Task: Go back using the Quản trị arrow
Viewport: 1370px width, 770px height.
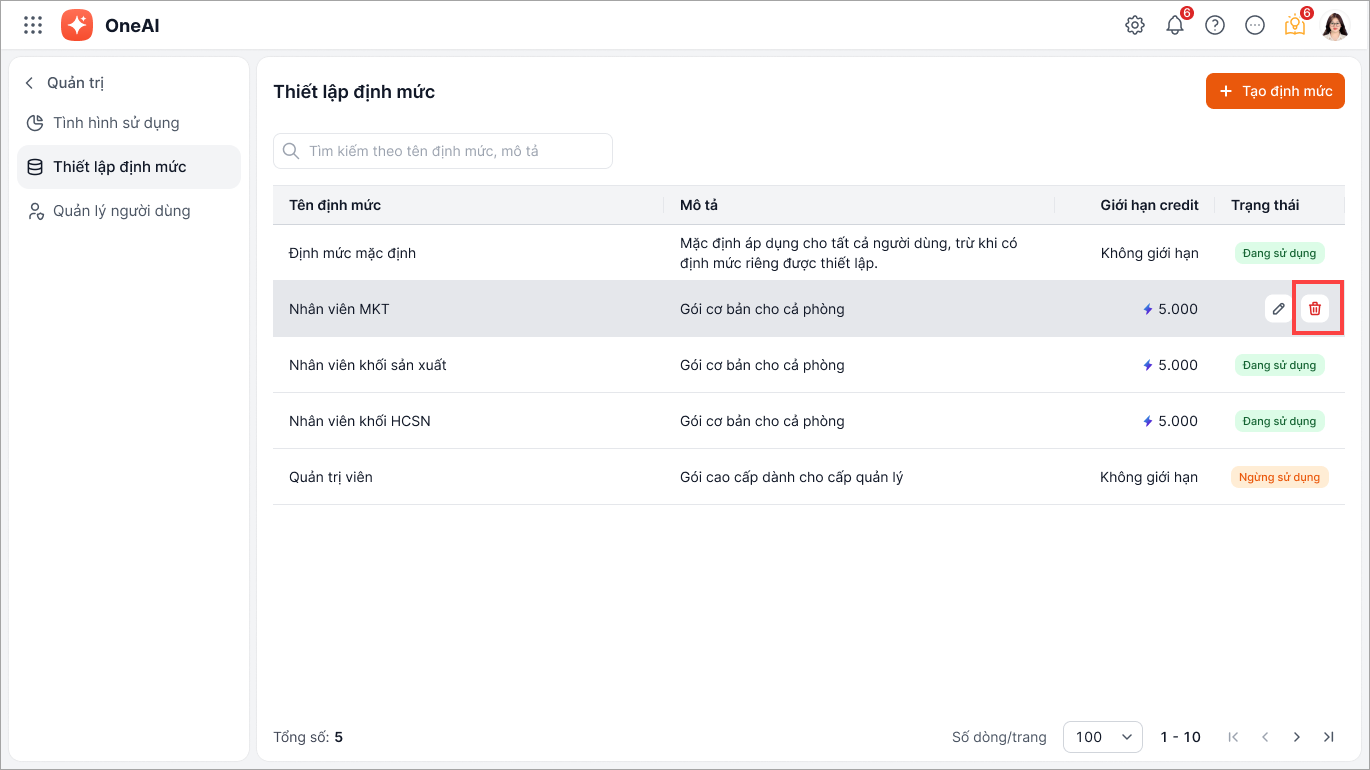Action: point(30,83)
